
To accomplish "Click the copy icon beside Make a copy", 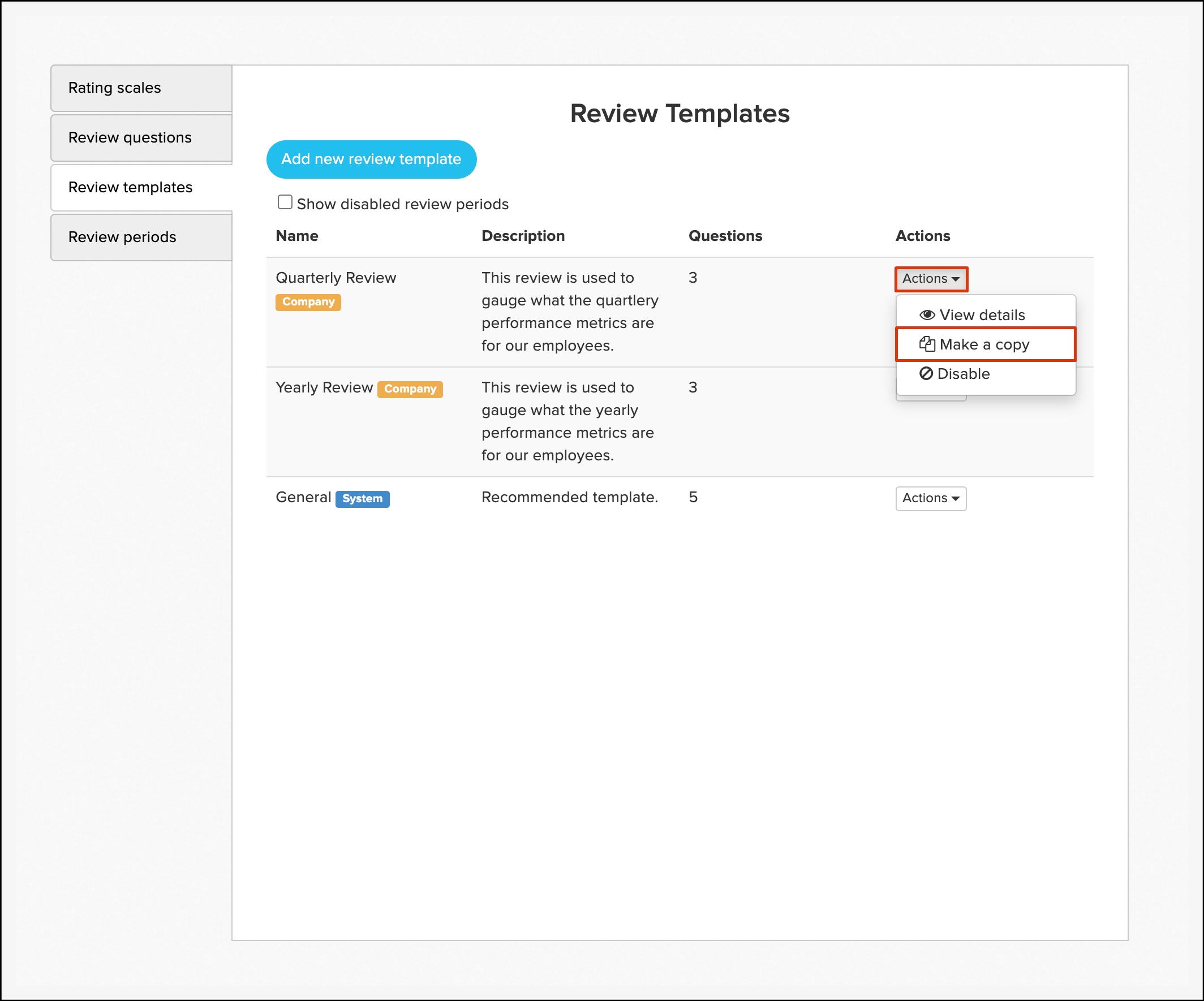I will [x=927, y=344].
